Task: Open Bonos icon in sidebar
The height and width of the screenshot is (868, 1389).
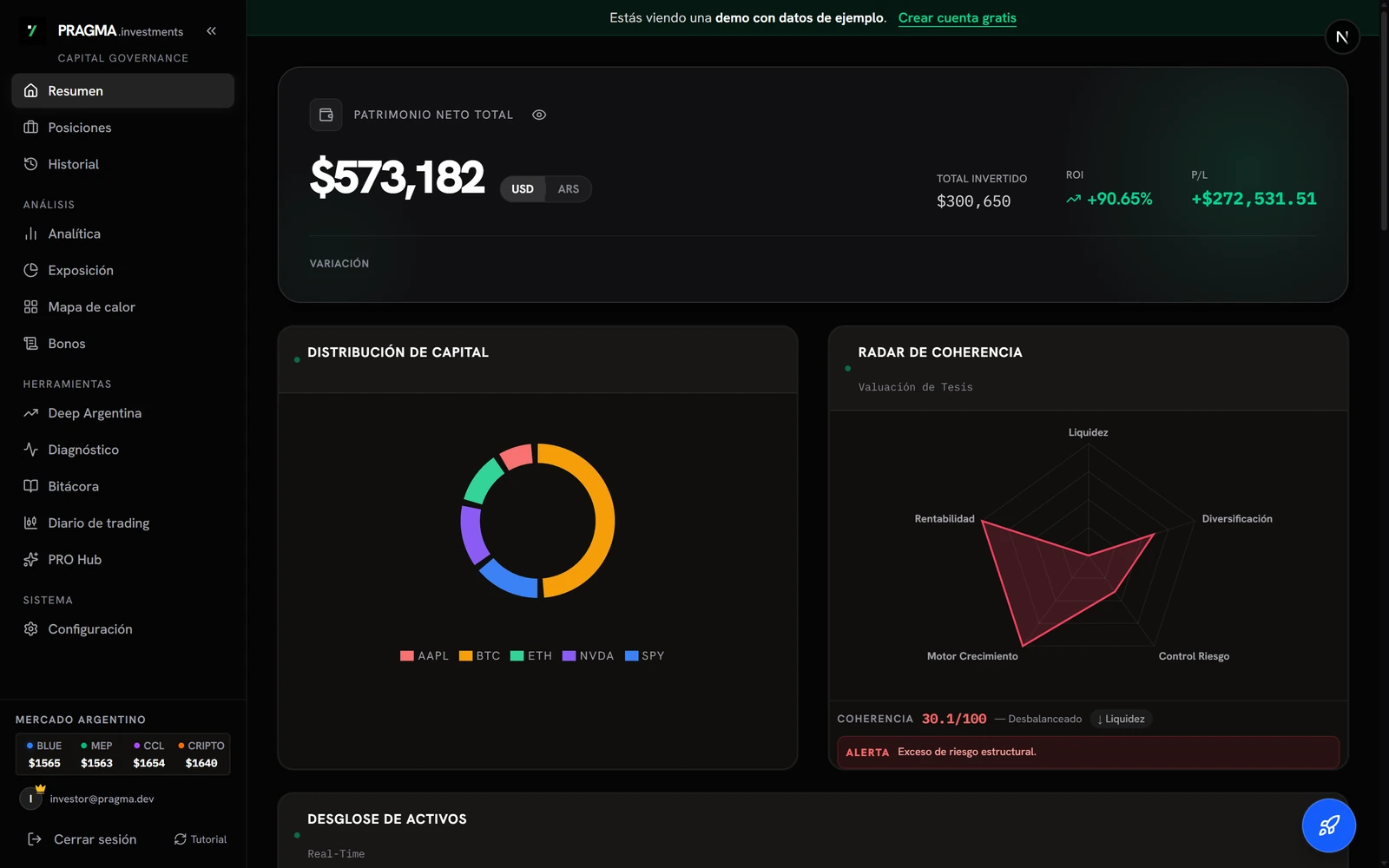Action: click(x=31, y=344)
